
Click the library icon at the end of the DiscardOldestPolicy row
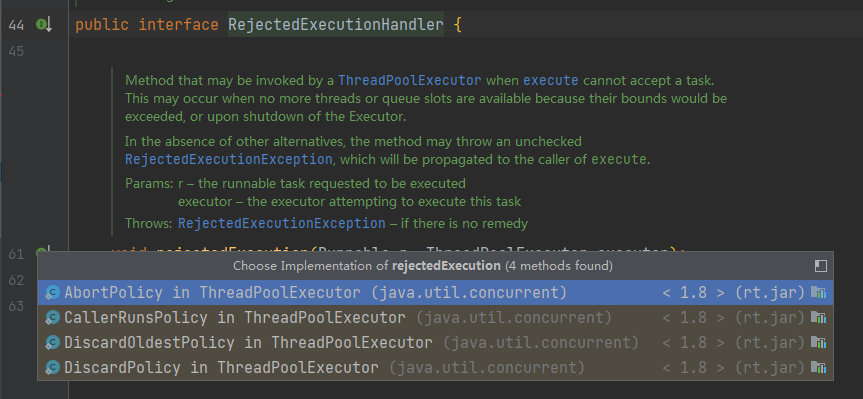pyautogui.click(x=819, y=343)
